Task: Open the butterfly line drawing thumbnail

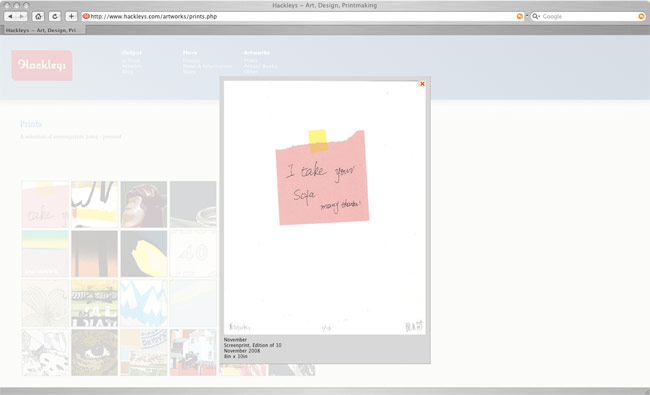Action: point(45,303)
